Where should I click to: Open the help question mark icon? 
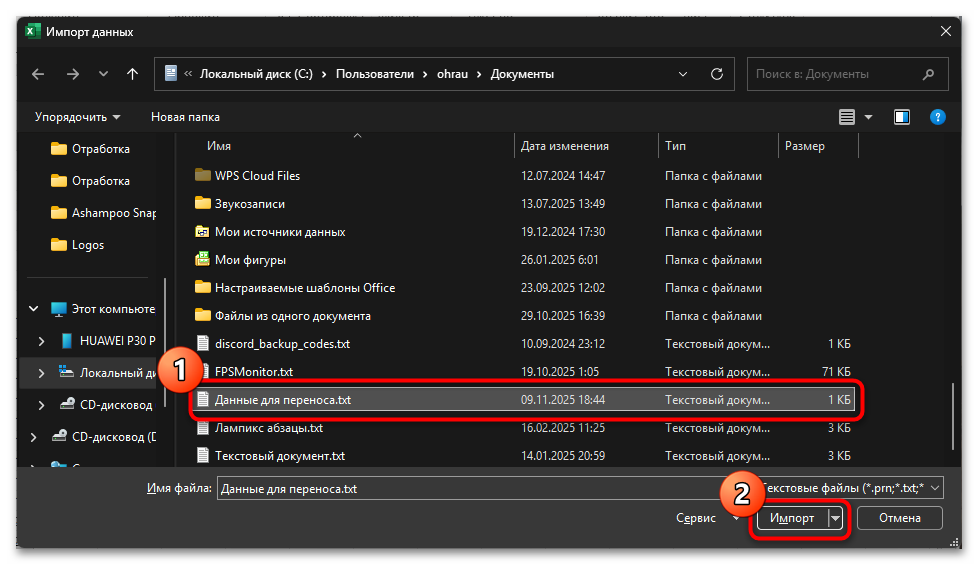tap(937, 117)
